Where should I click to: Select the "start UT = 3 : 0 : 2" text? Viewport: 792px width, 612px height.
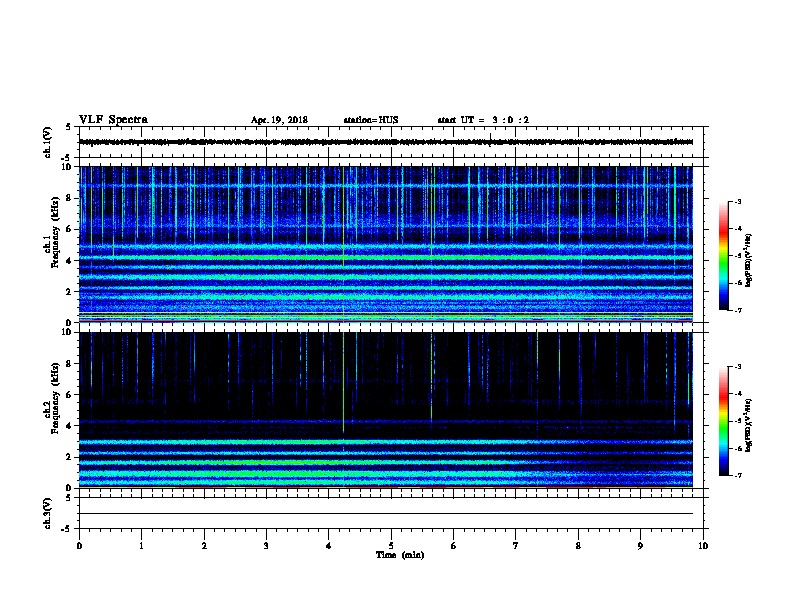coord(483,120)
